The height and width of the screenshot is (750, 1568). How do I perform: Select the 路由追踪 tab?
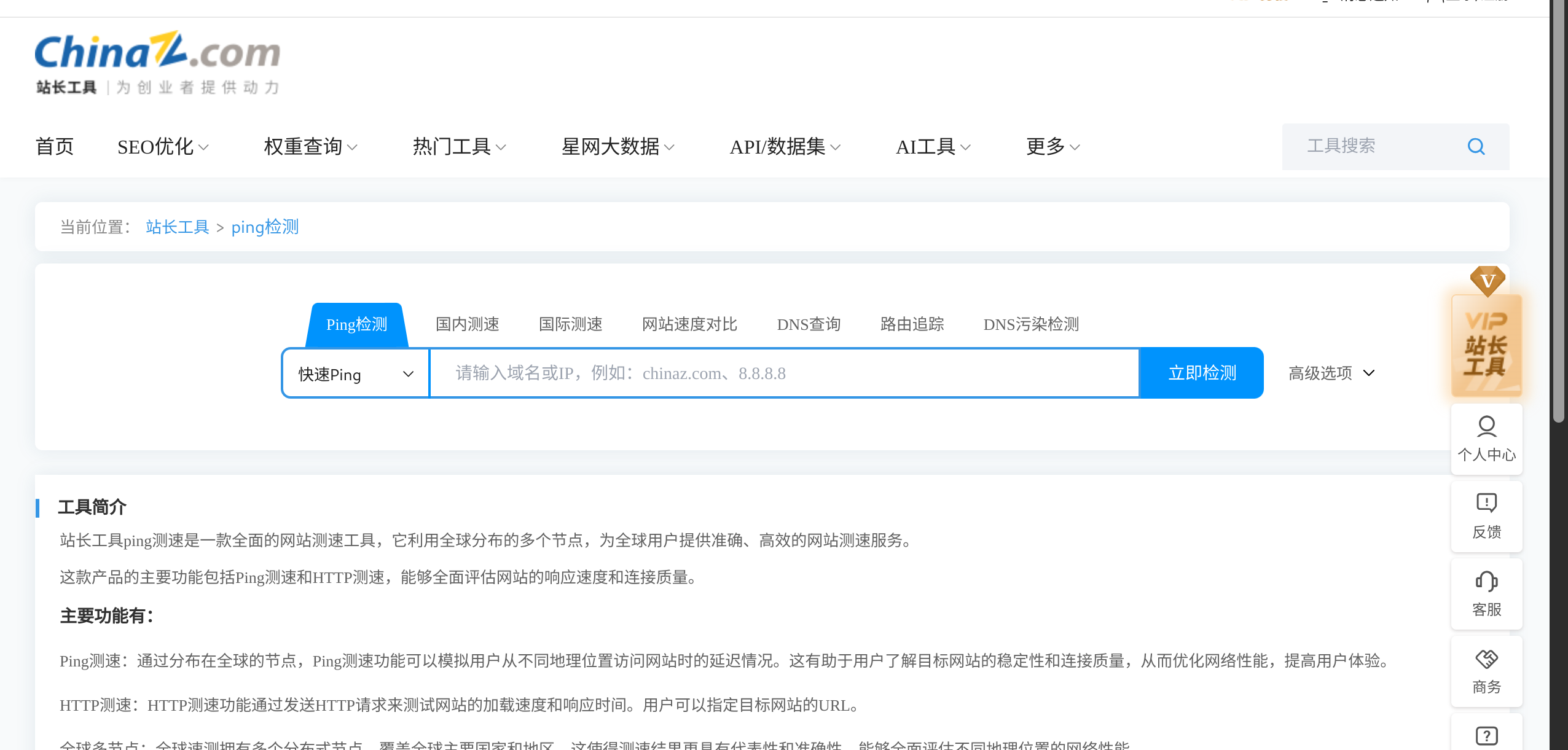click(x=912, y=324)
